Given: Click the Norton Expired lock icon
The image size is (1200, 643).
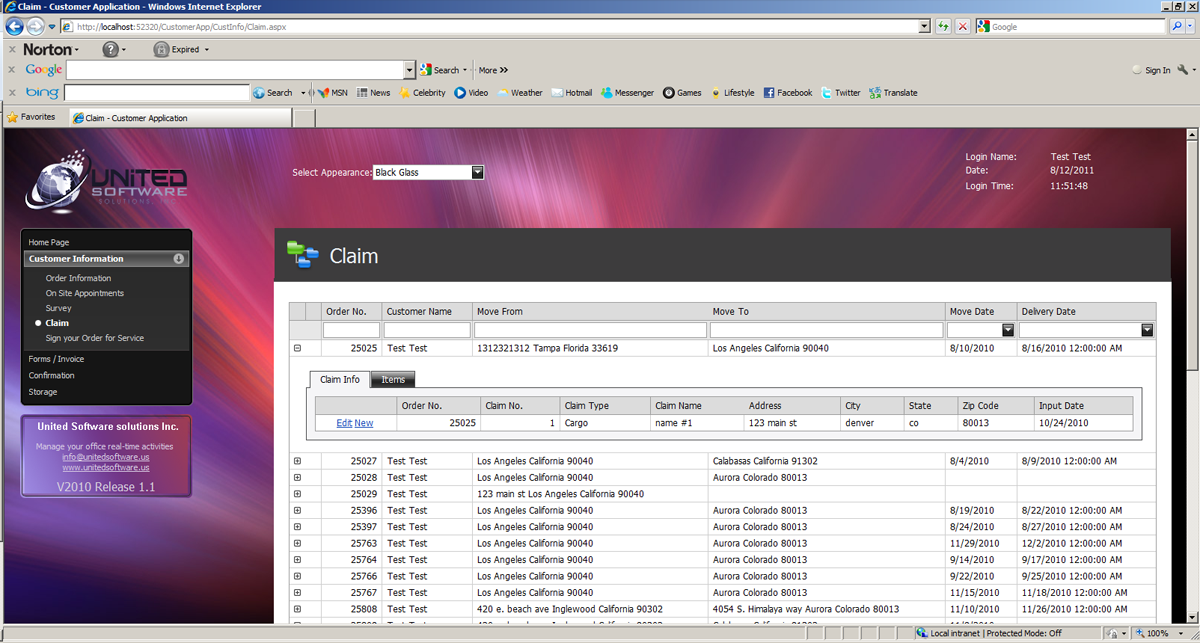Looking at the screenshot, I should click(x=161, y=49).
